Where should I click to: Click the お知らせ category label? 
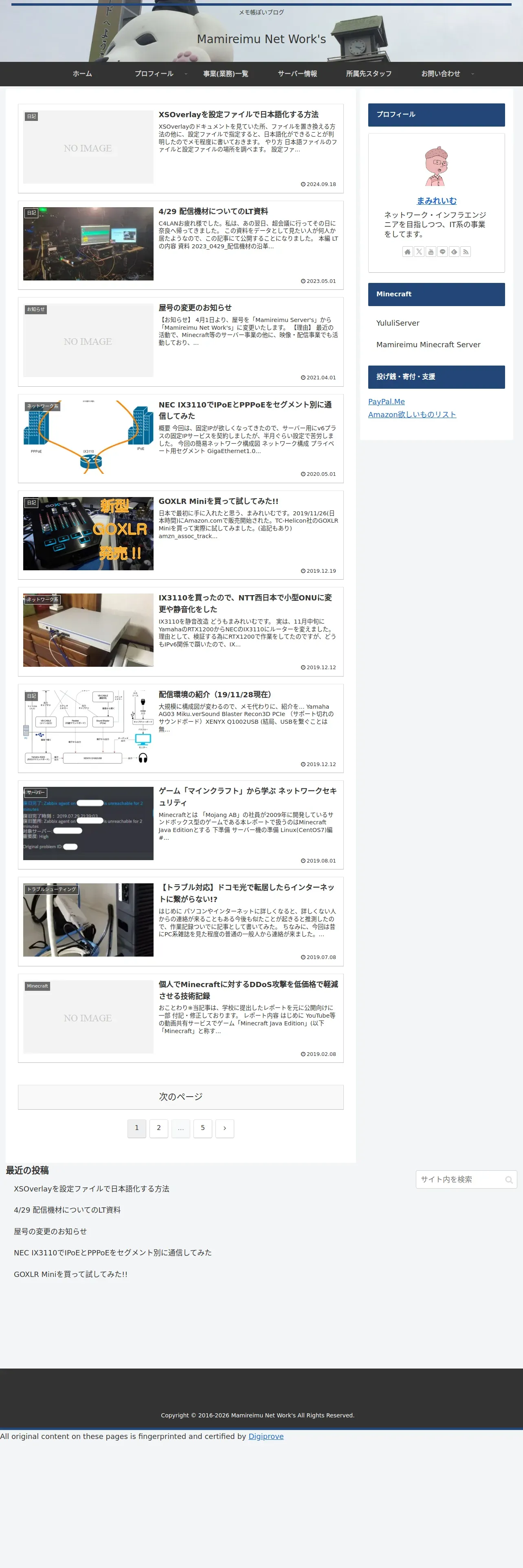point(35,309)
